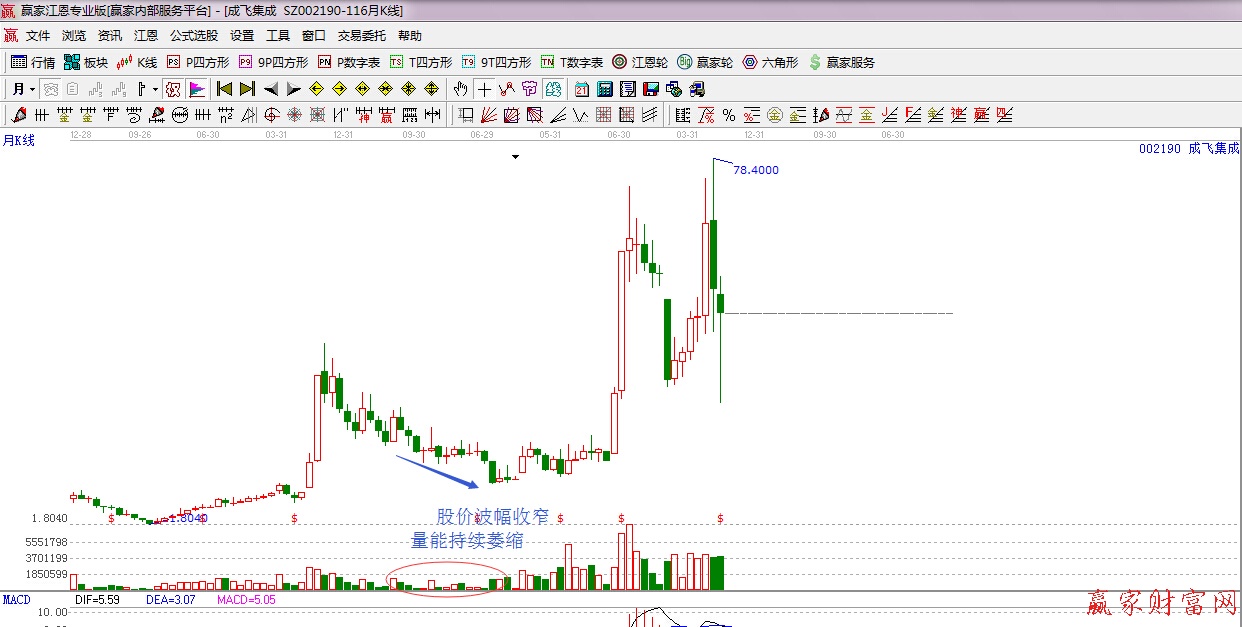Open the 江恩轮 Gann wheel tool

coord(640,62)
